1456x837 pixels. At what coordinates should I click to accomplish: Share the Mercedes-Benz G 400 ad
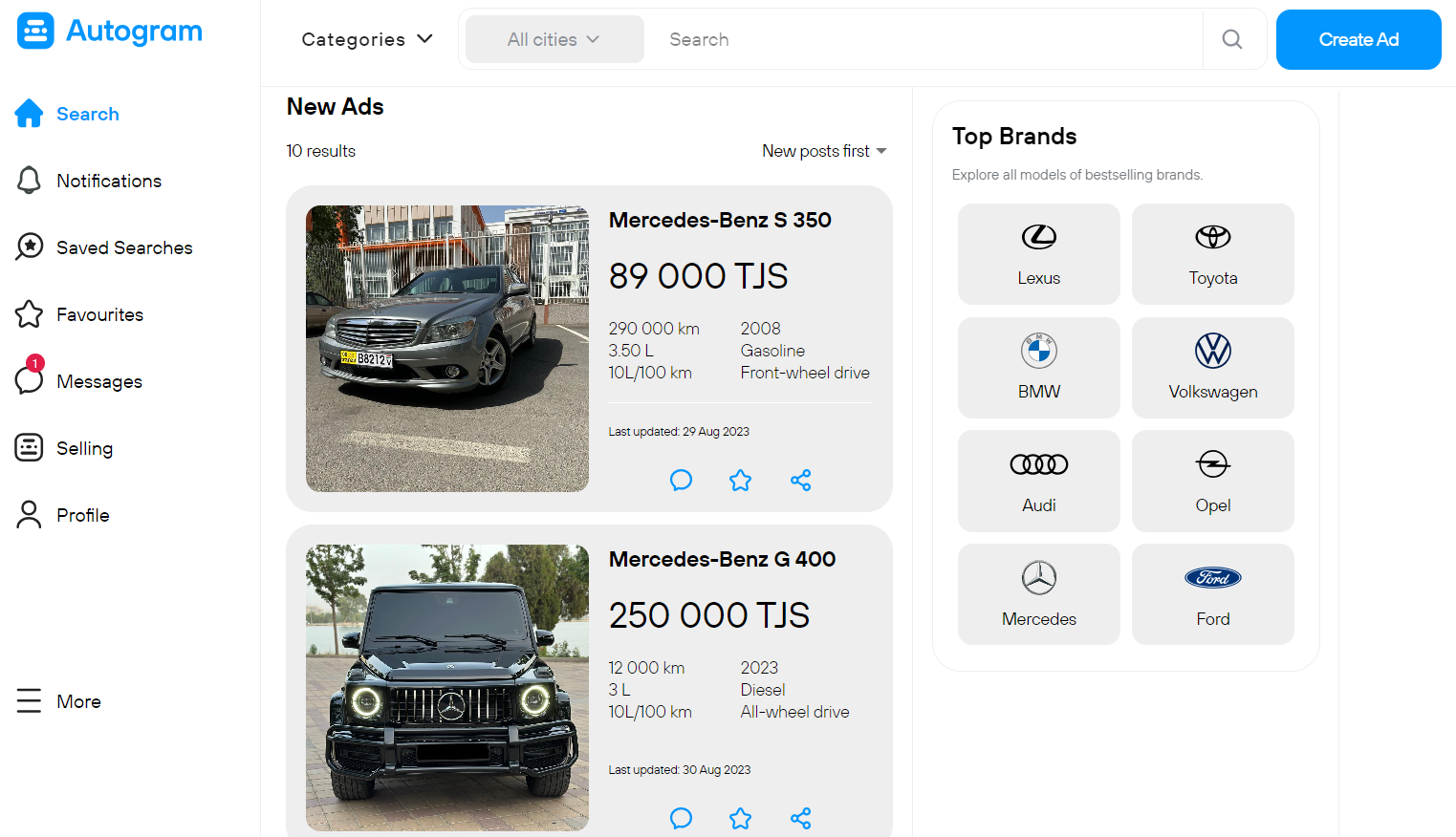click(800, 818)
